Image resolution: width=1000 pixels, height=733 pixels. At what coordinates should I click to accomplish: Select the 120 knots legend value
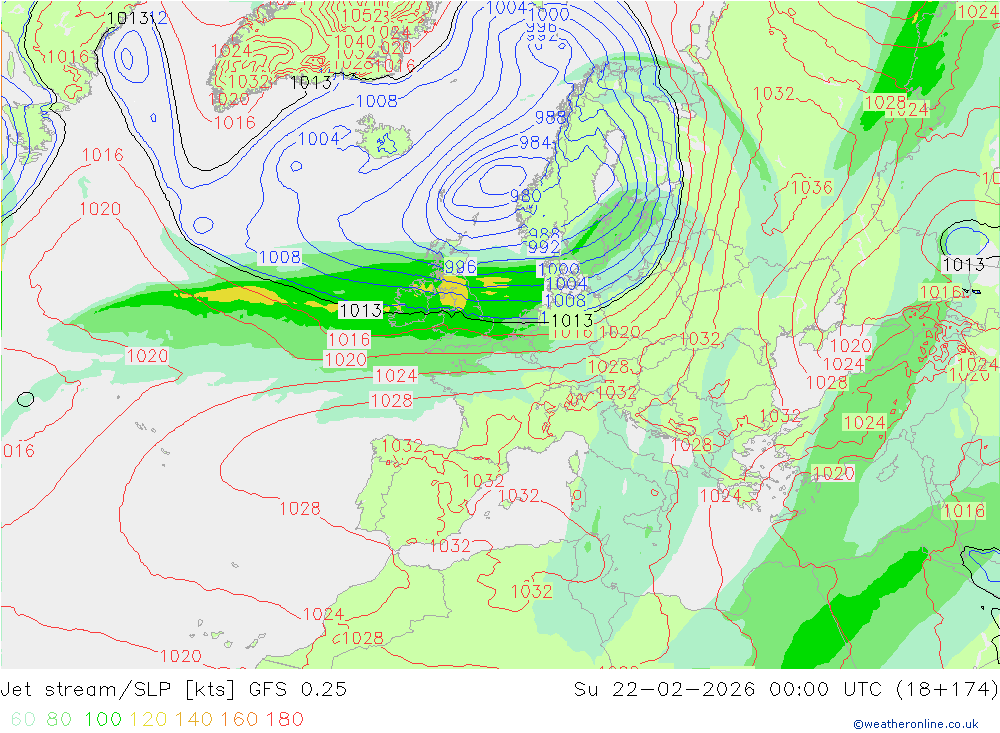(x=148, y=719)
